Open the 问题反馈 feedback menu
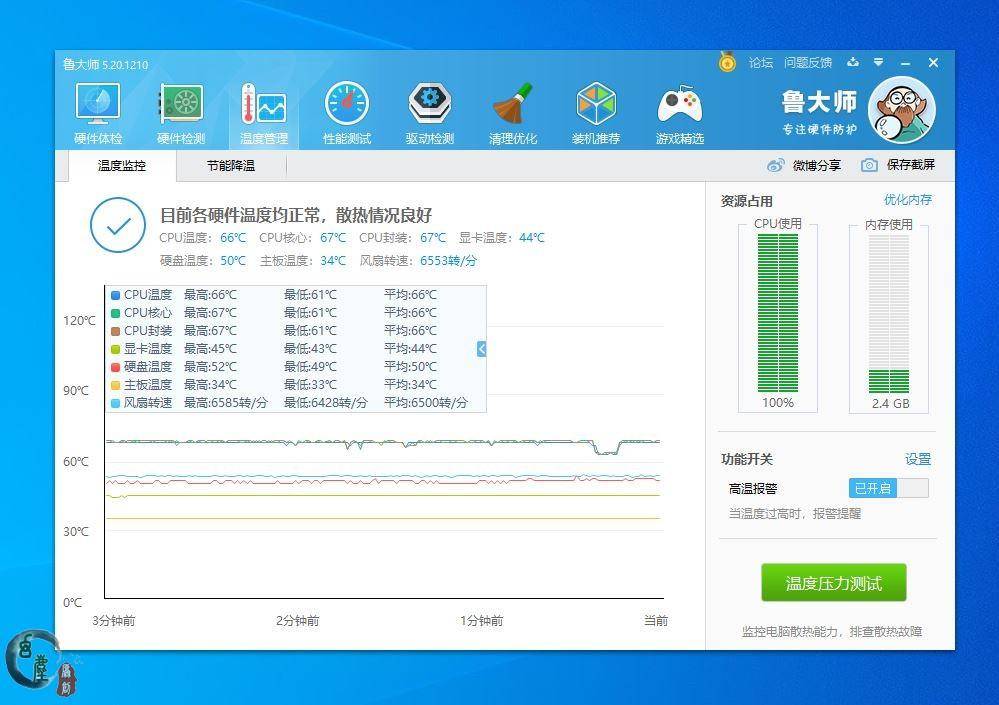This screenshot has width=999, height=705. click(x=806, y=62)
